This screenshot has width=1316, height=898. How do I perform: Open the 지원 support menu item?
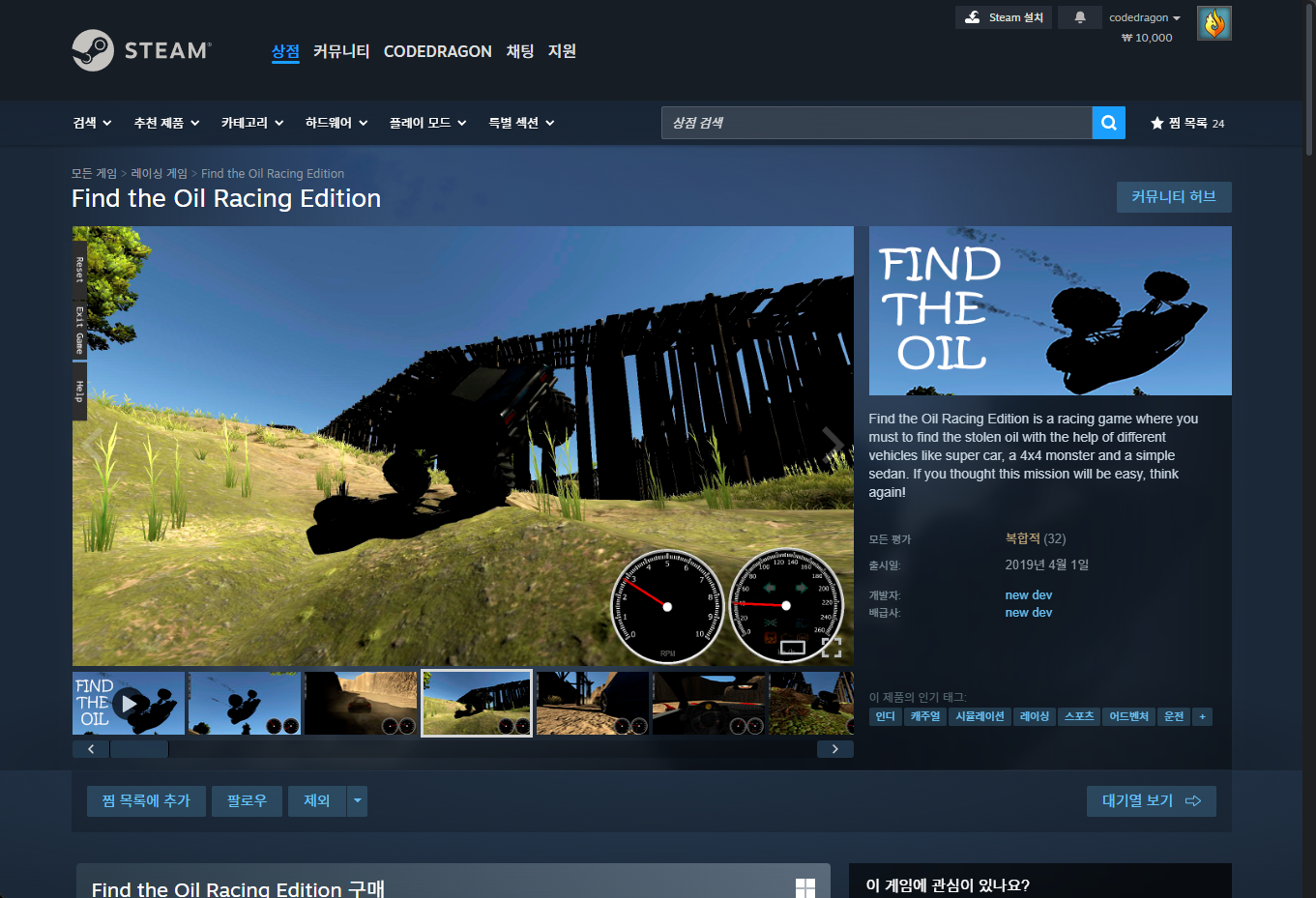(x=562, y=51)
